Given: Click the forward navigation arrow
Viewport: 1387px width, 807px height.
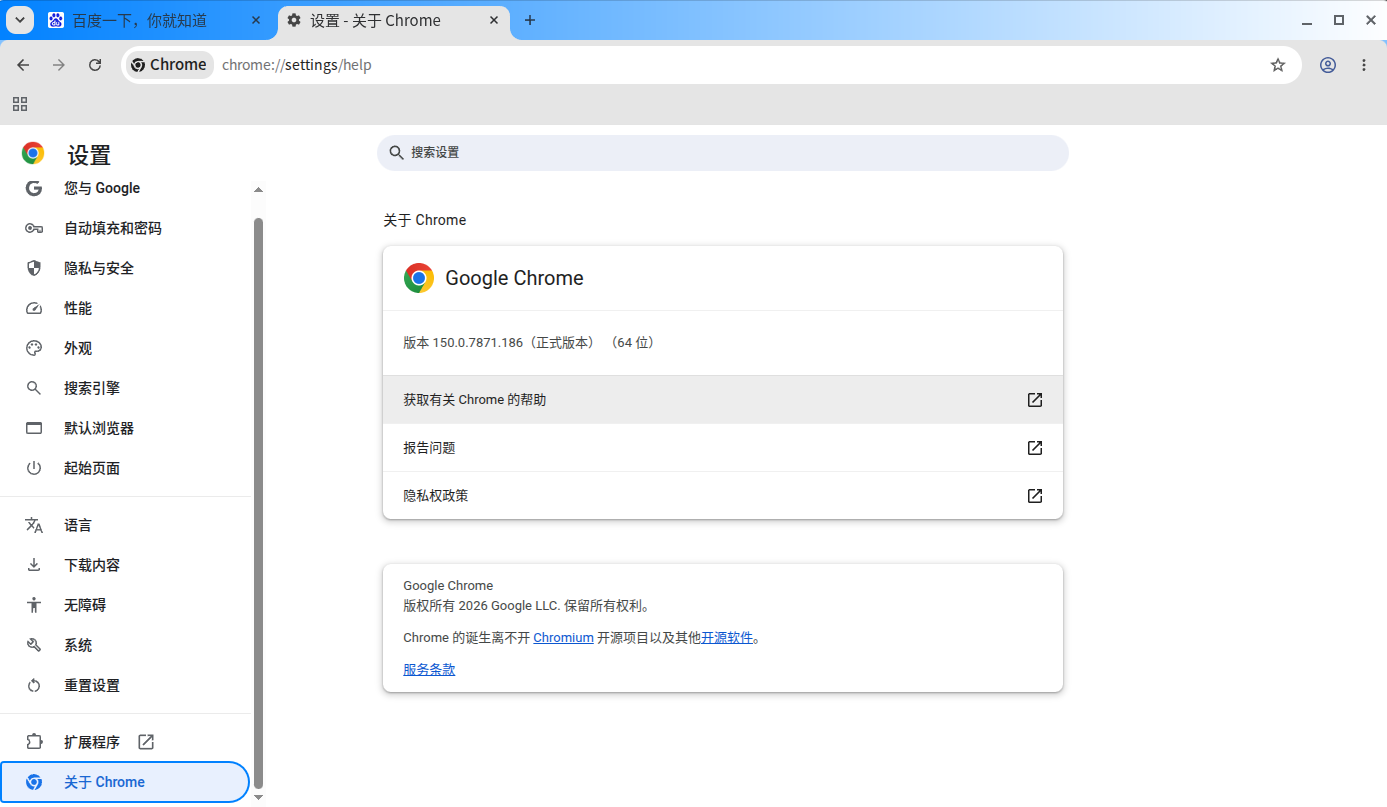Looking at the screenshot, I should (59, 65).
